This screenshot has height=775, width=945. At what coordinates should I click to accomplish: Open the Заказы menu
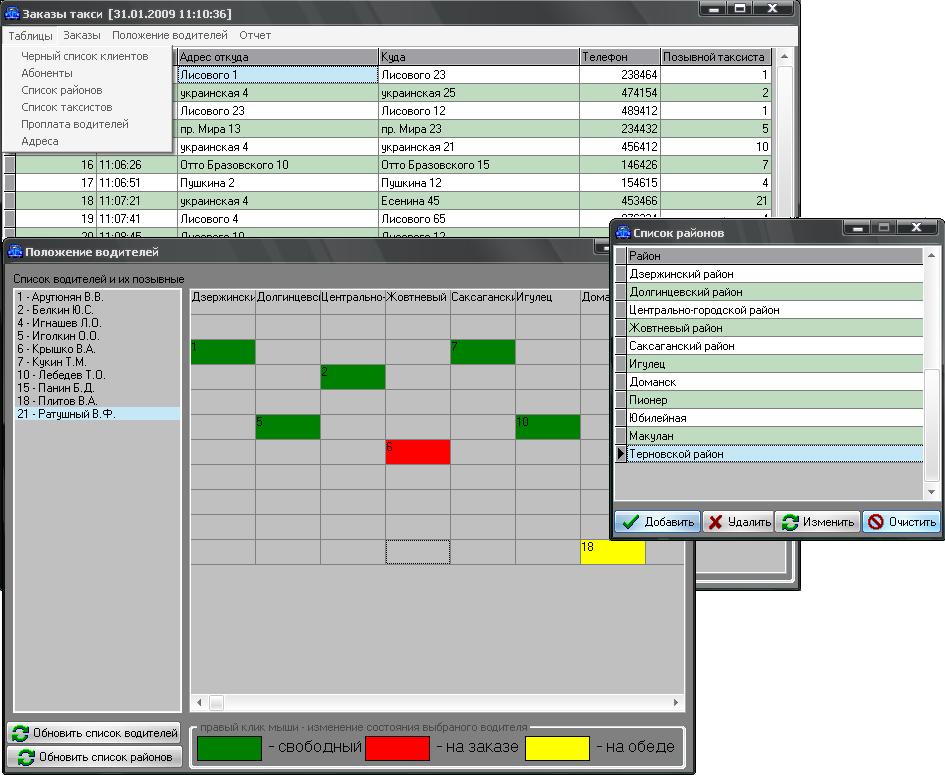coord(81,36)
